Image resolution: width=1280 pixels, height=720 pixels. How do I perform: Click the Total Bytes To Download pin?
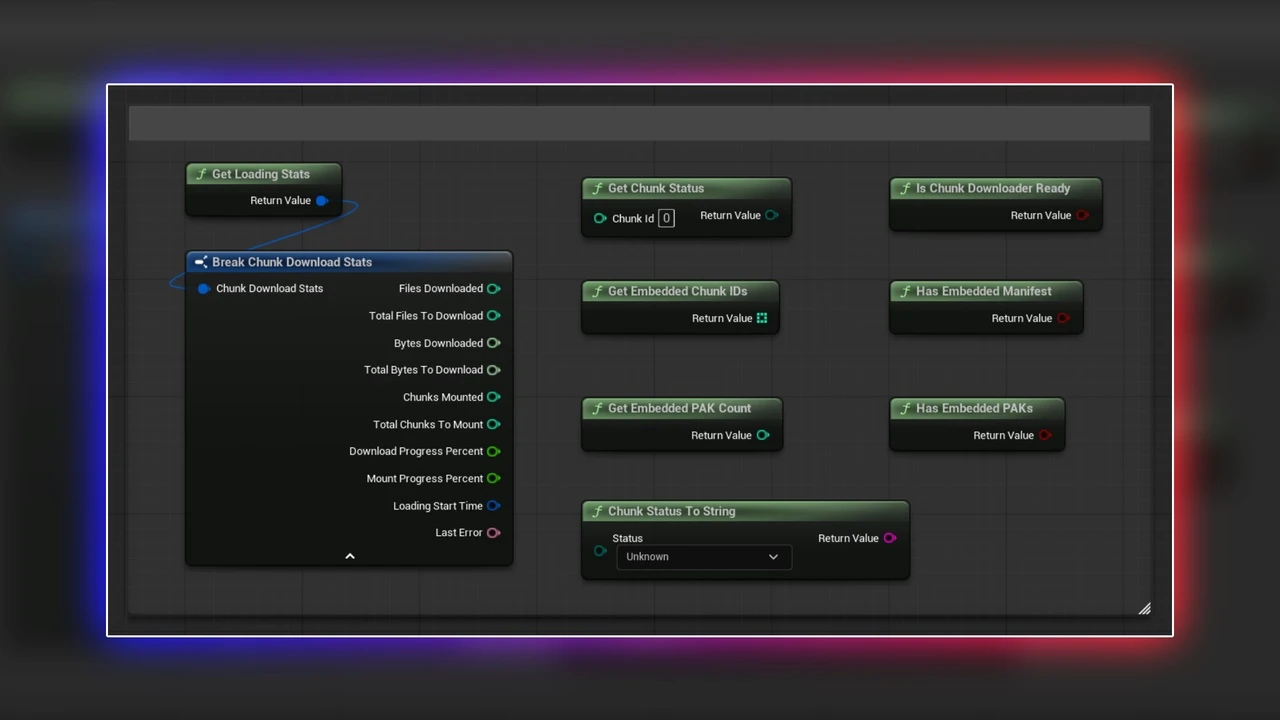(x=493, y=370)
